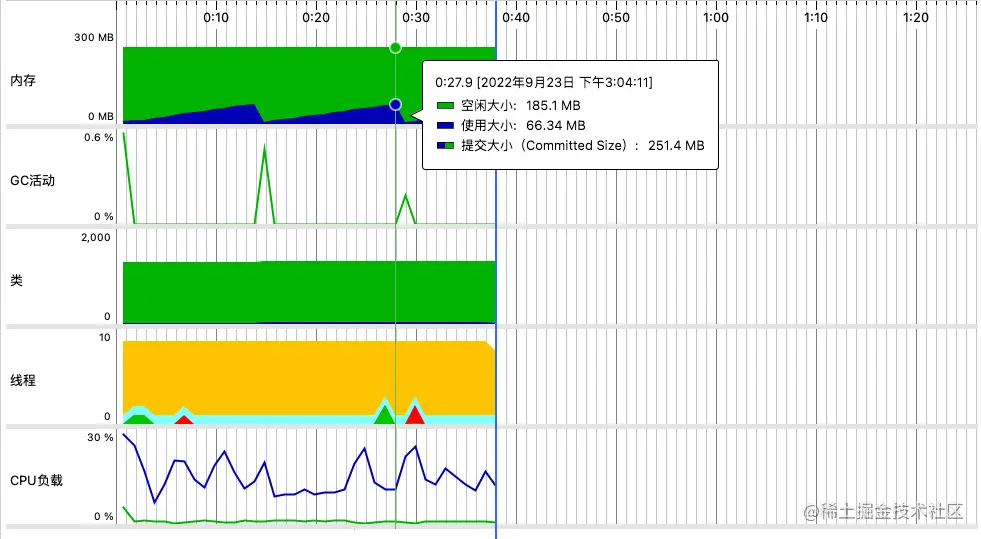Click the 0:50 timeline tick label
The width and height of the screenshot is (981, 539).
tap(616, 18)
